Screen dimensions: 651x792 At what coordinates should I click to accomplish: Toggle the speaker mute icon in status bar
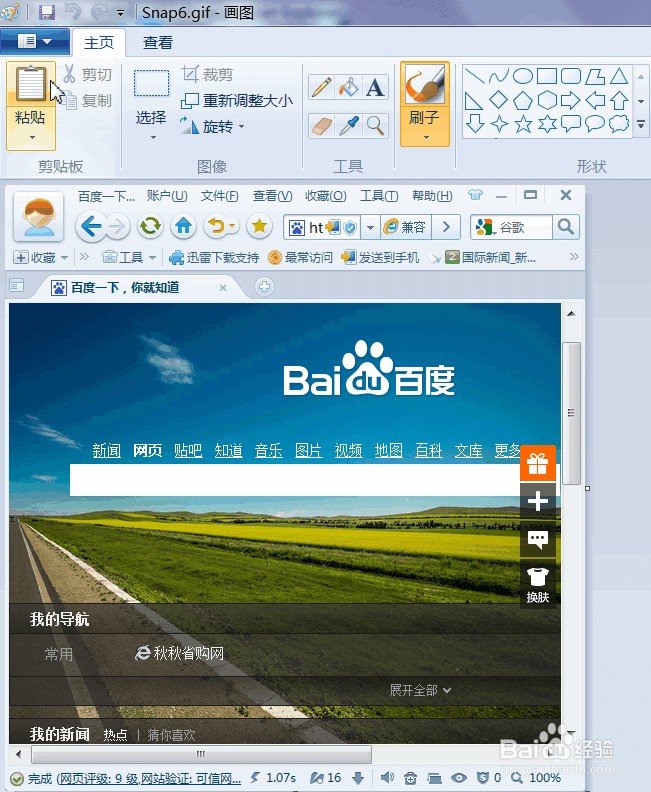pyautogui.click(x=387, y=778)
